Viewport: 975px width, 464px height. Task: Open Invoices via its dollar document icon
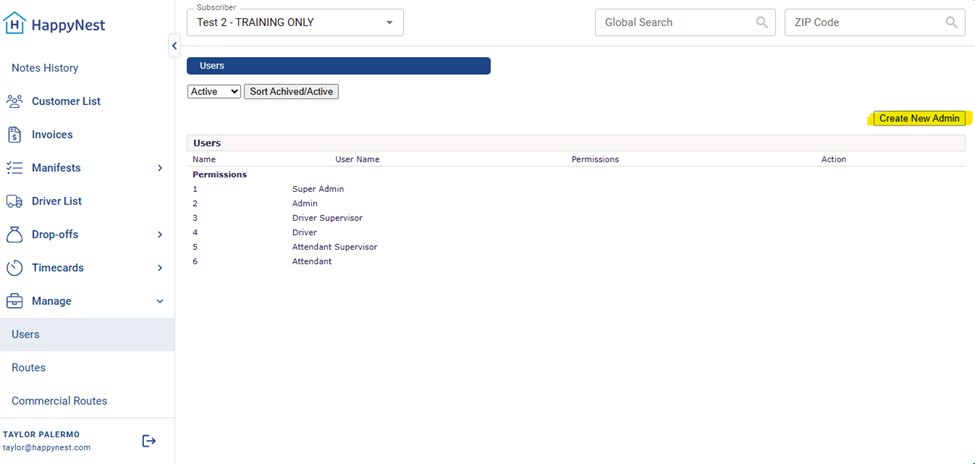click(x=14, y=134)
